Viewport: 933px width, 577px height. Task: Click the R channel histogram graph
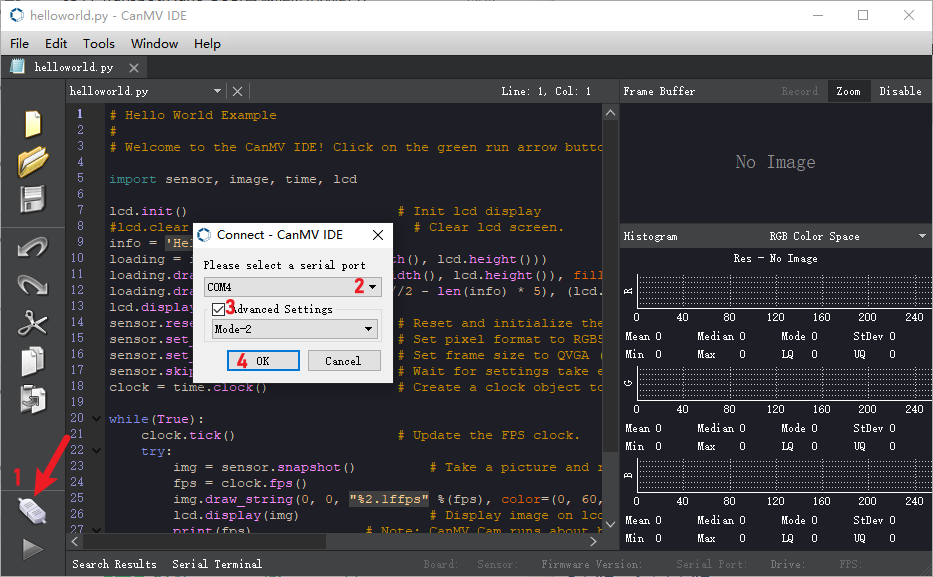tap(784, 291)
